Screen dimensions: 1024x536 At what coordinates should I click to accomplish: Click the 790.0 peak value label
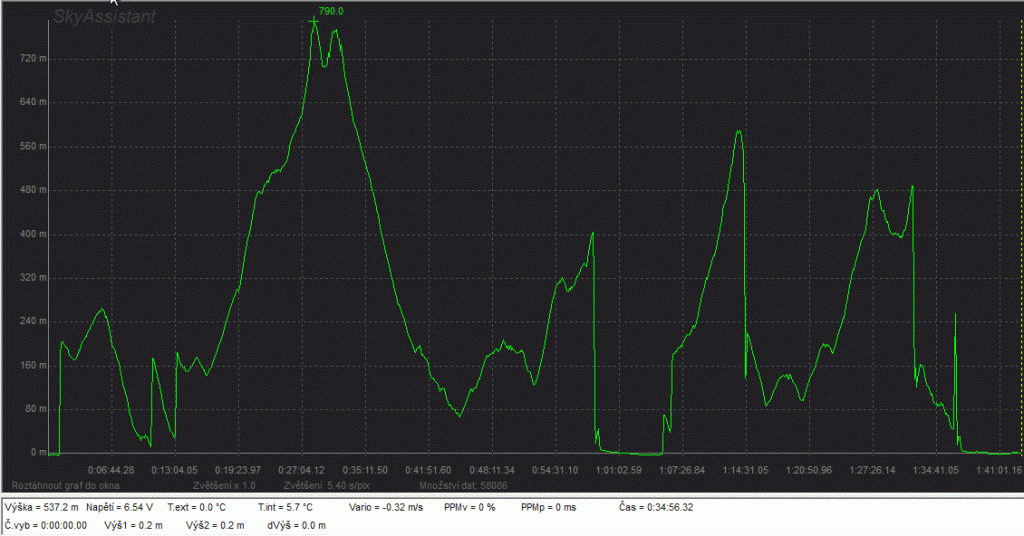tap(331, 11)
